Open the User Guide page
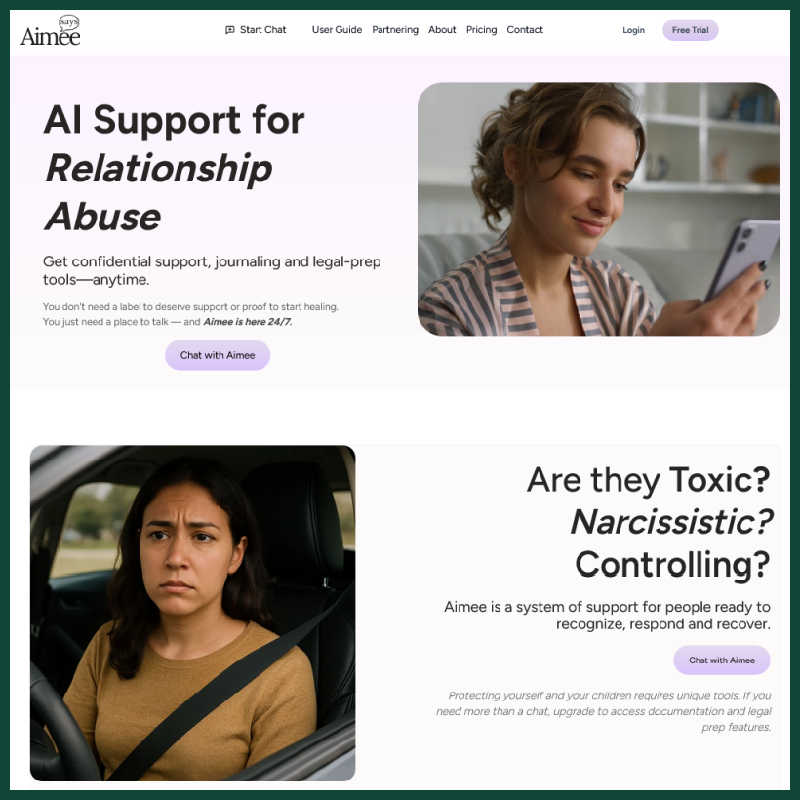This screenshot has width=800, height=800. [x=337, y=30]
